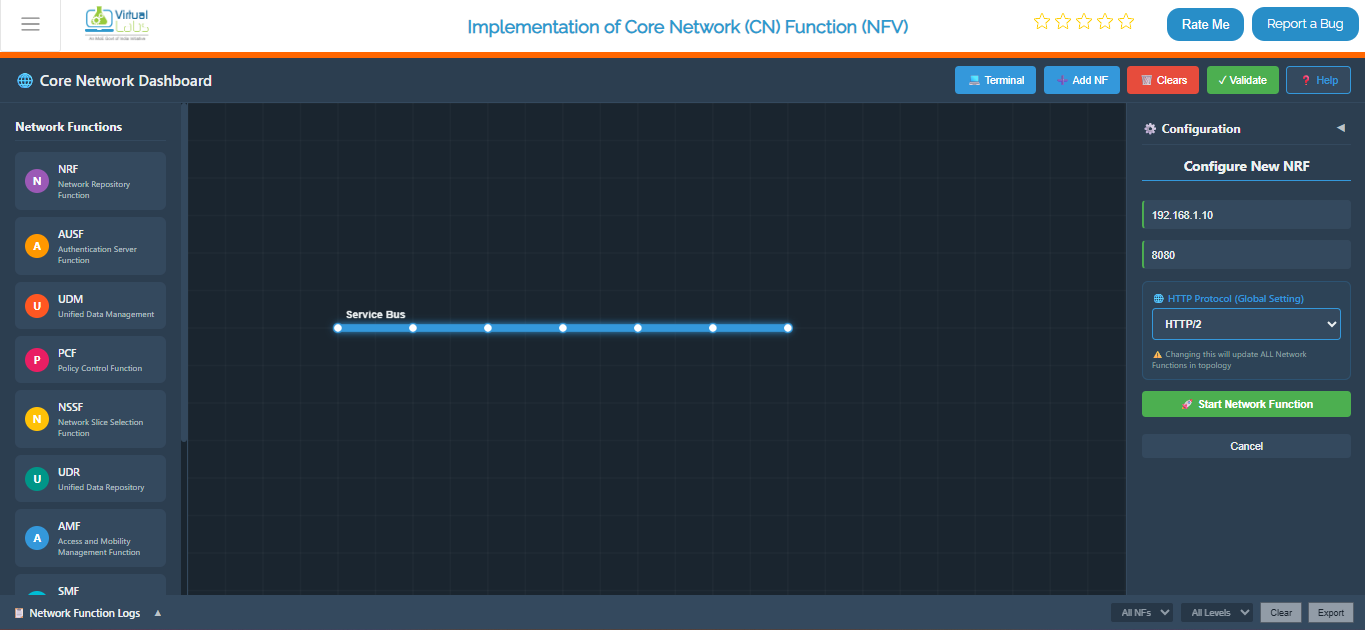Click the purple NRF circle icon

37,181
